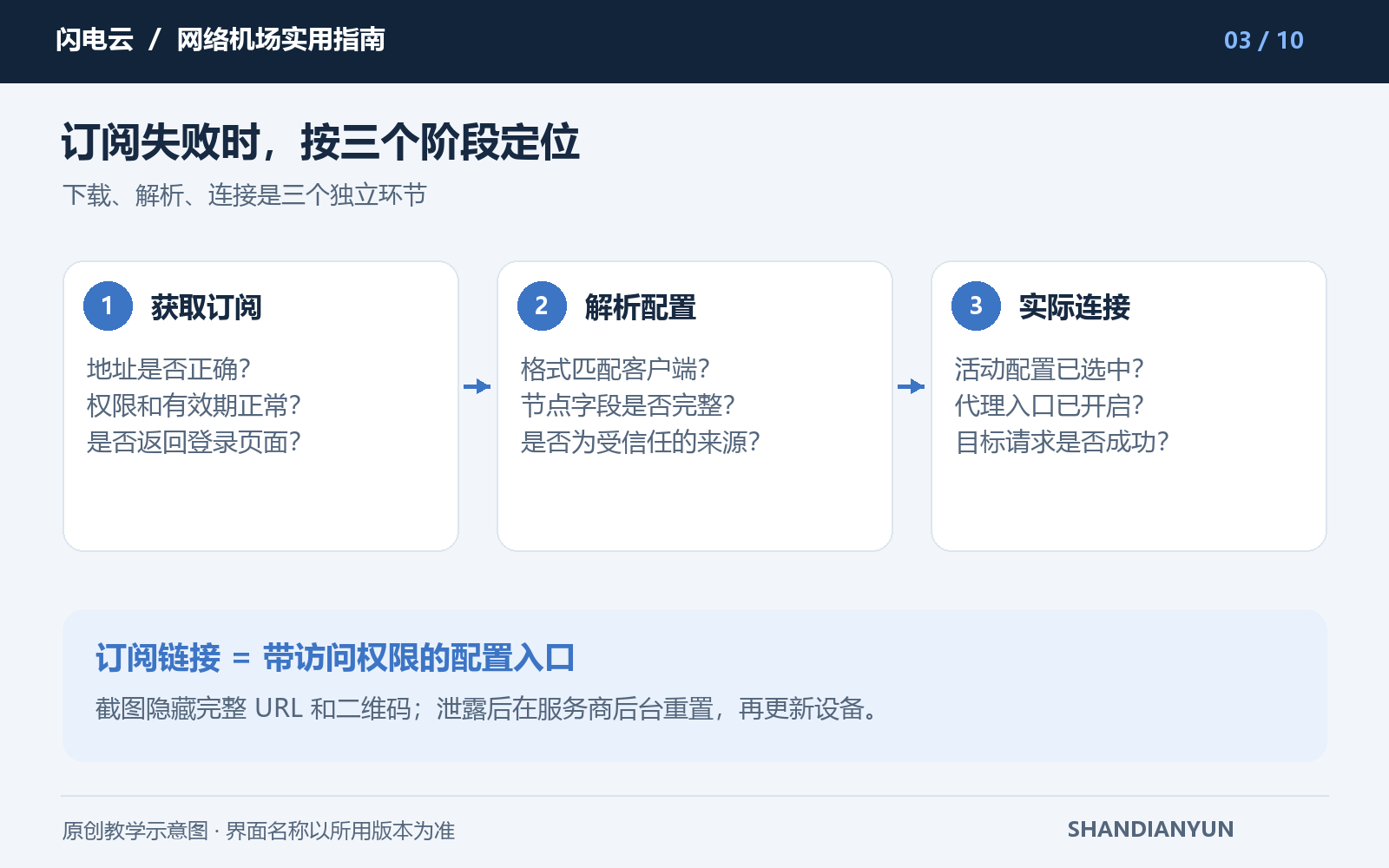The image size is (1389, 868).
Task: Click the number 3 step circle
Action: coord(976,306)
